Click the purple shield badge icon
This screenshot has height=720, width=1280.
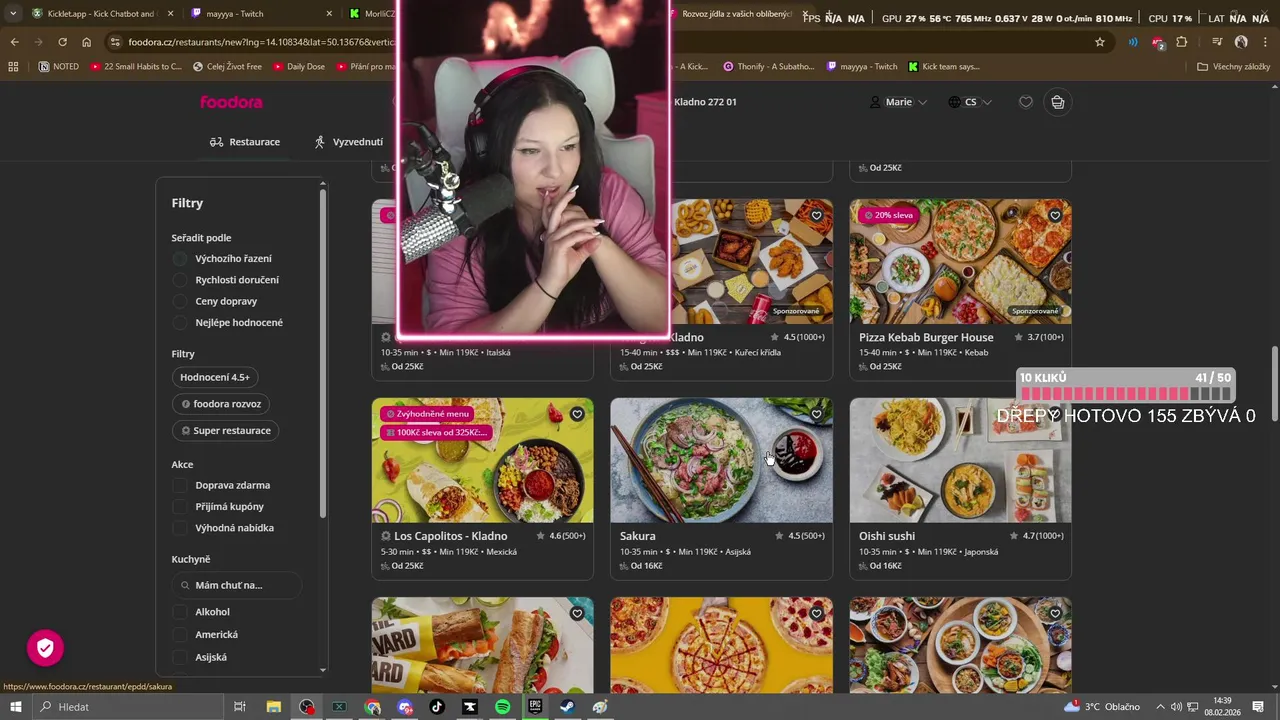click(x=45, y=648)
